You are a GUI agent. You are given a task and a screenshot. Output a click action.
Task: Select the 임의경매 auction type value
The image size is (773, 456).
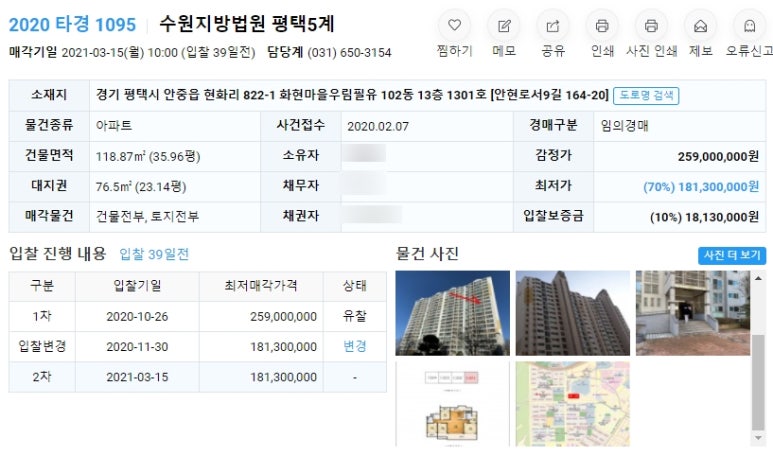624,126
